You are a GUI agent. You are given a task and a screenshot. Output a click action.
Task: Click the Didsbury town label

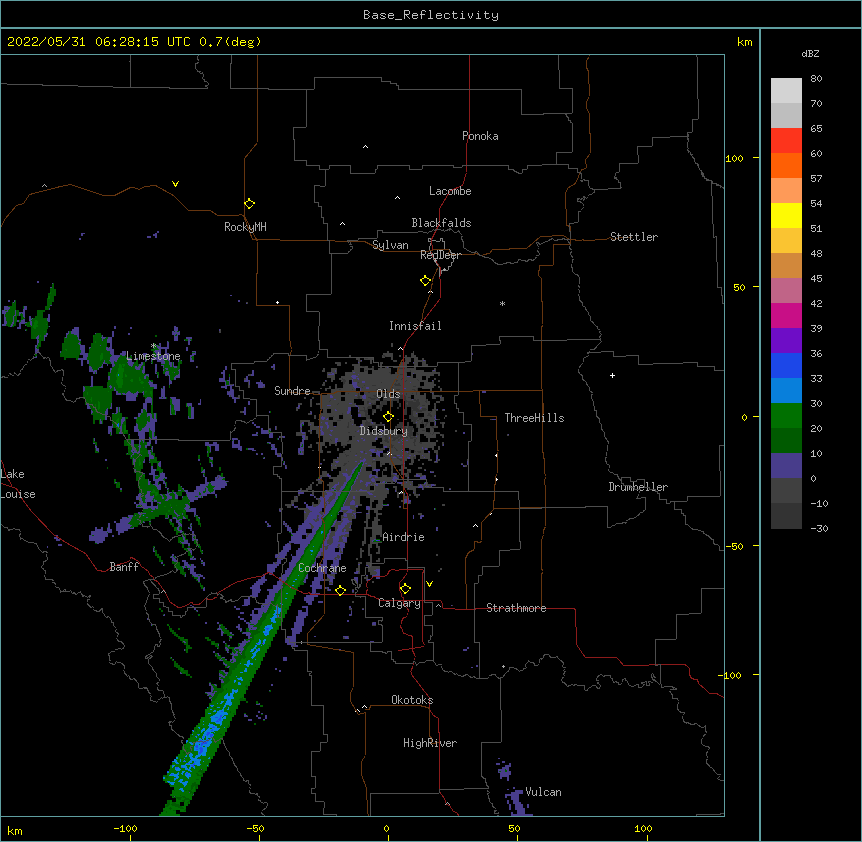coord(383,431)
